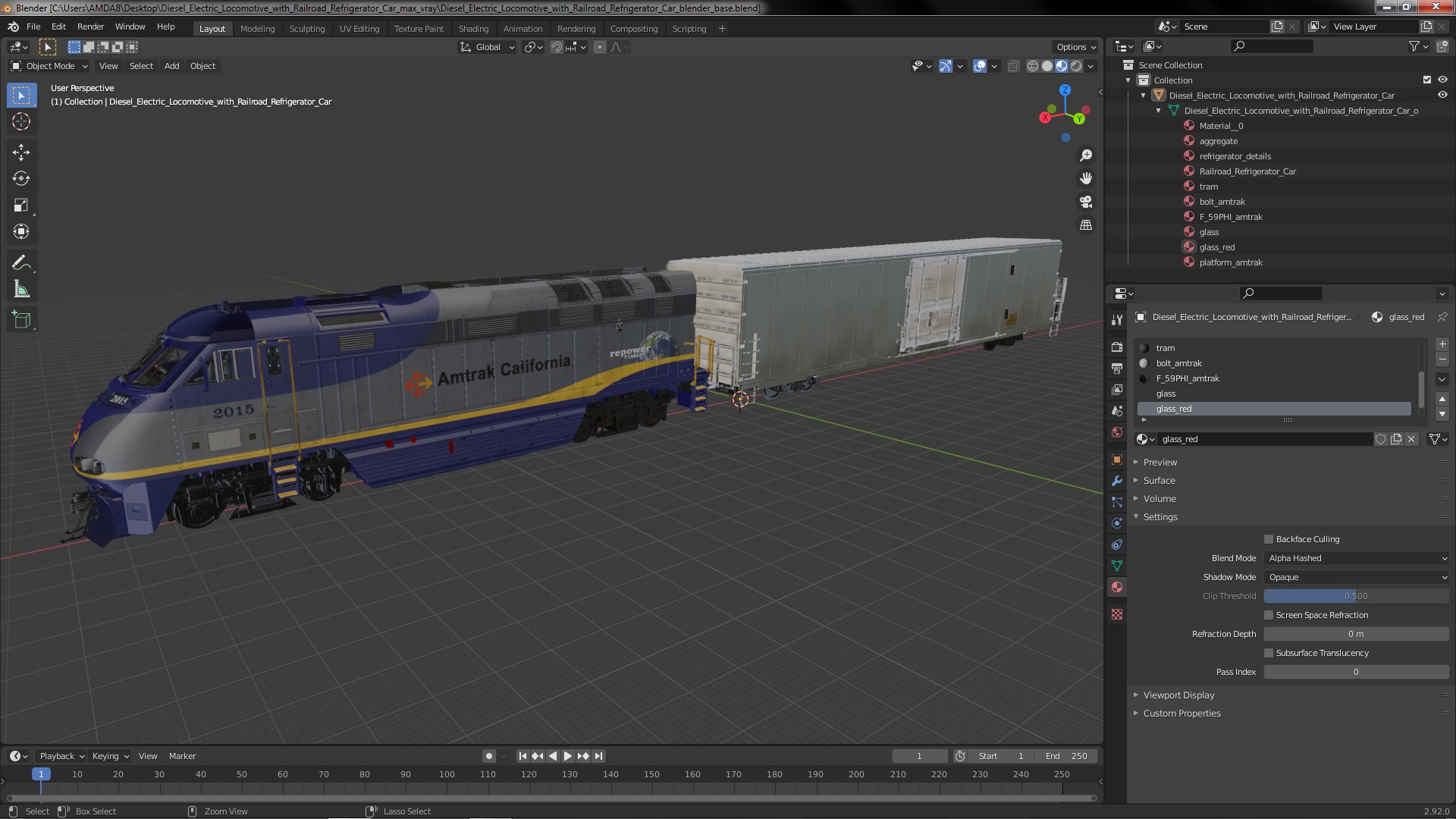The width and height of the screenshot is (1456, 819).
Task: Open the Object Mode dropdown
Action: point(50,66)
